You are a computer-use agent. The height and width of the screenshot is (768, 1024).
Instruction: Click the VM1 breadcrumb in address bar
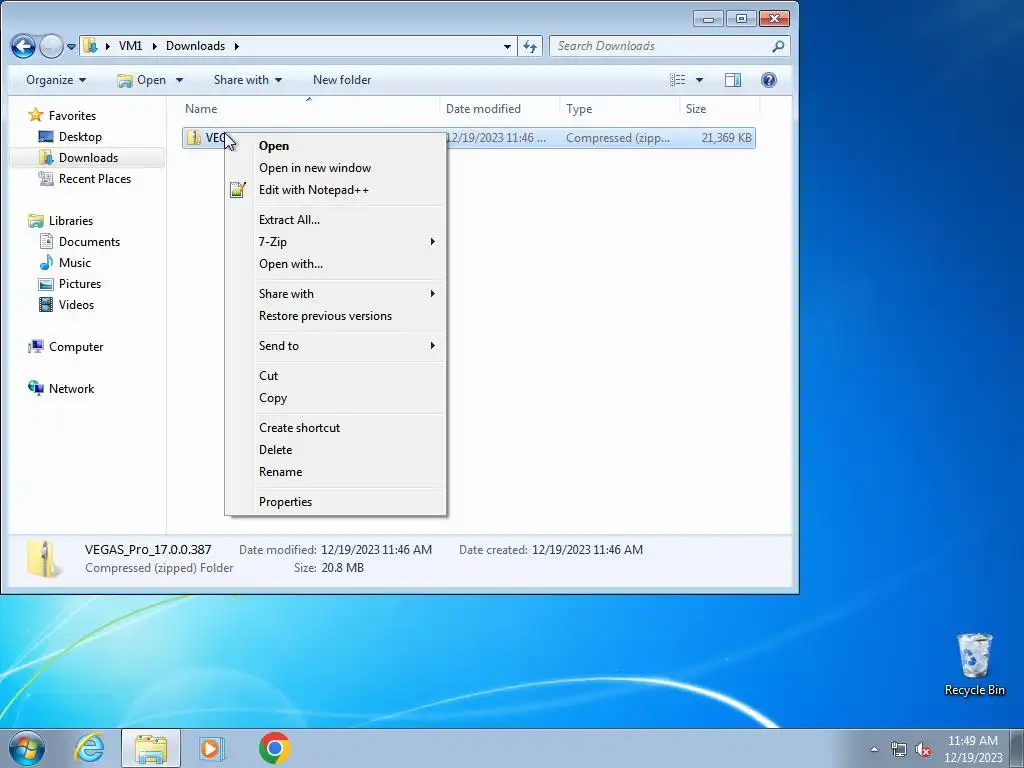(131, 46)
